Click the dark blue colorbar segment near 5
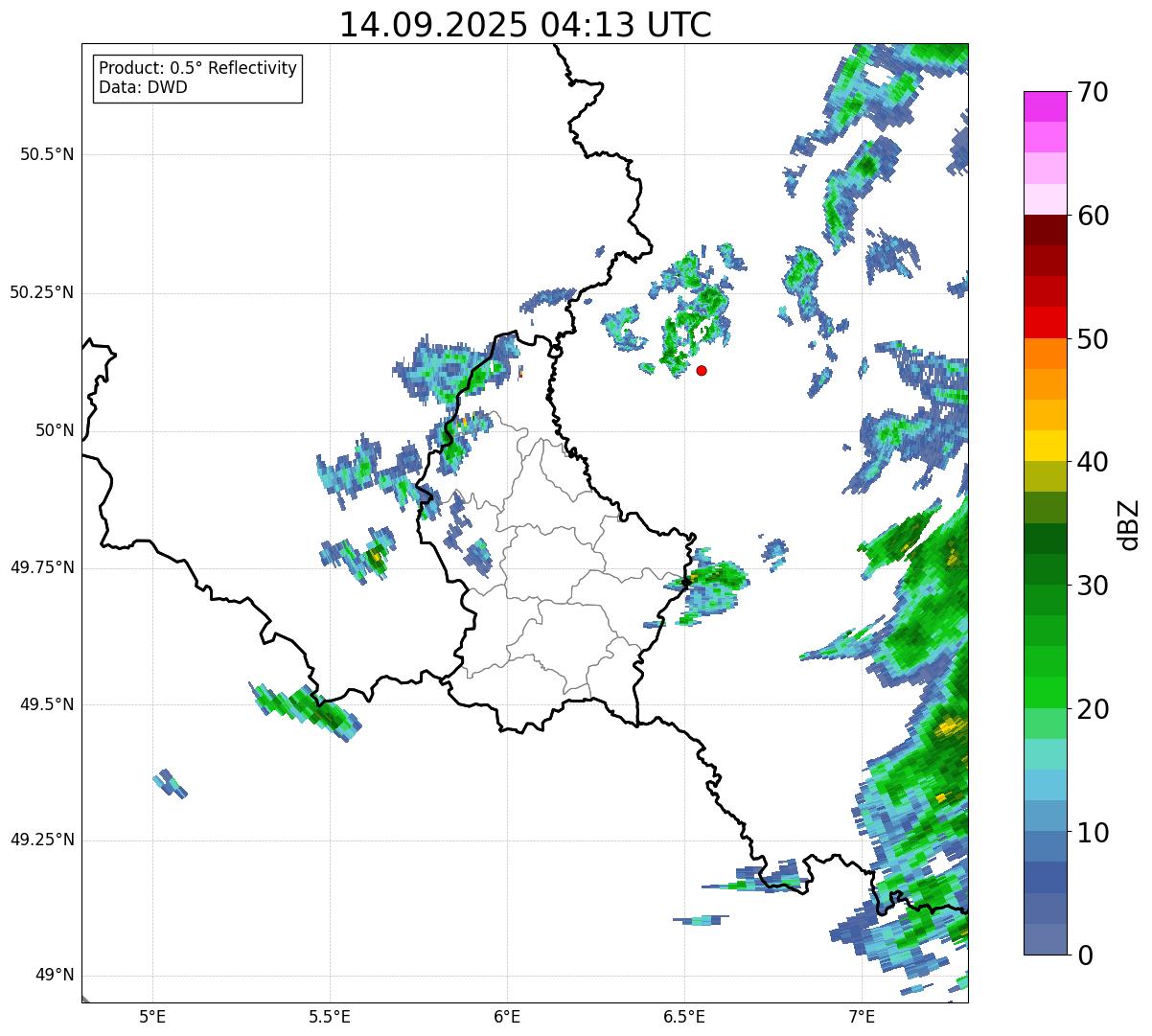This screenshot has width=1152, height=1036. [1045, 877]
